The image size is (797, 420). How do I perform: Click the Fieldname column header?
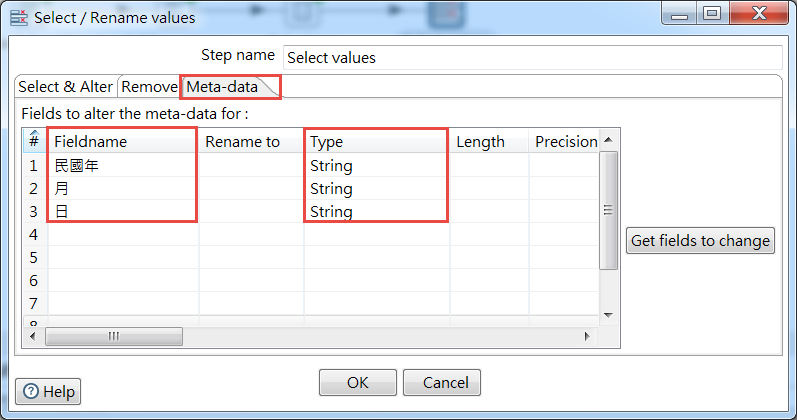point(122,142)
